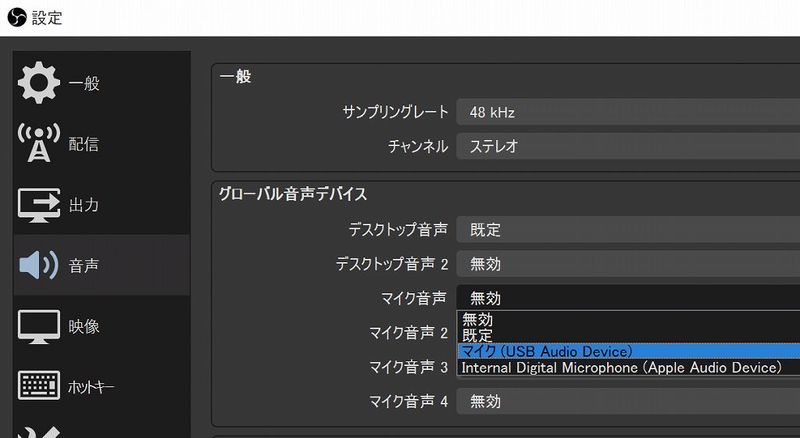Open the wrench tools icon below ホットキー
Viewport: 800px width, 438px height.
click(x=39, y=432)
